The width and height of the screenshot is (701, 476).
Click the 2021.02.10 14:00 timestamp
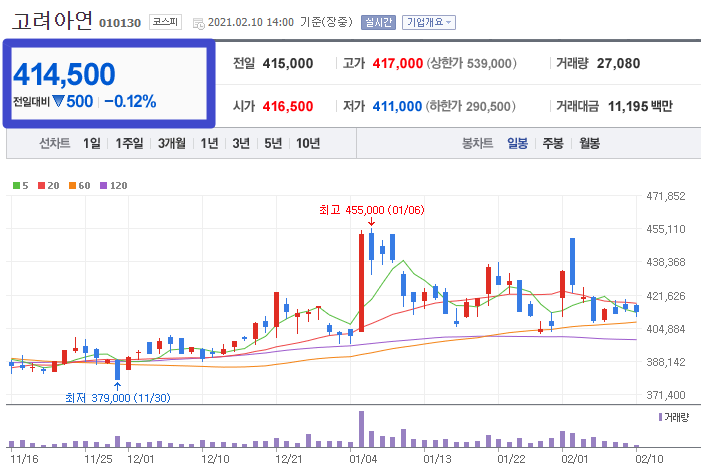tap(251, 22)
